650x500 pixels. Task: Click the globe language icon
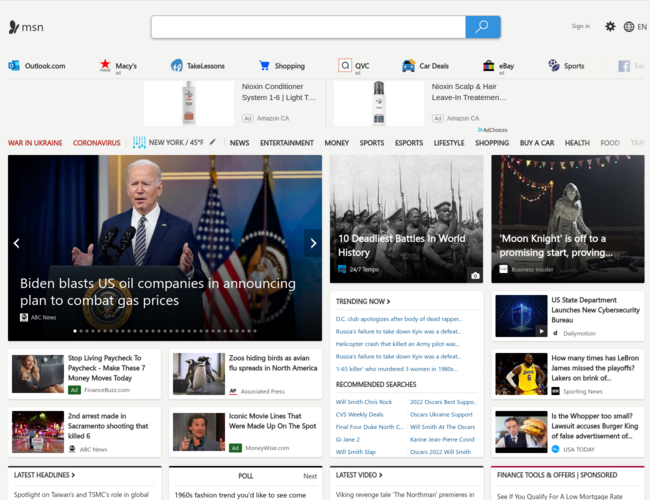pyautogui.click(x=629, y=27)
